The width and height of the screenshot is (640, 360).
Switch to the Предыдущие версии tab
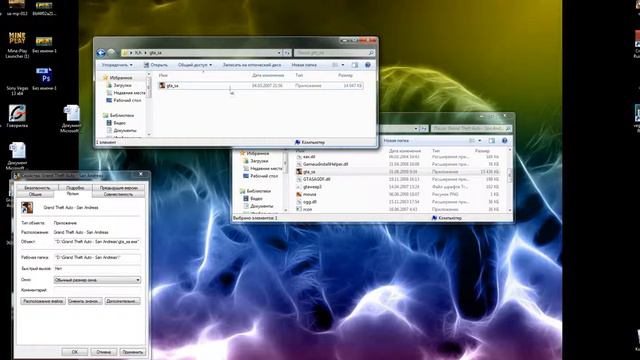coord(118,188)
